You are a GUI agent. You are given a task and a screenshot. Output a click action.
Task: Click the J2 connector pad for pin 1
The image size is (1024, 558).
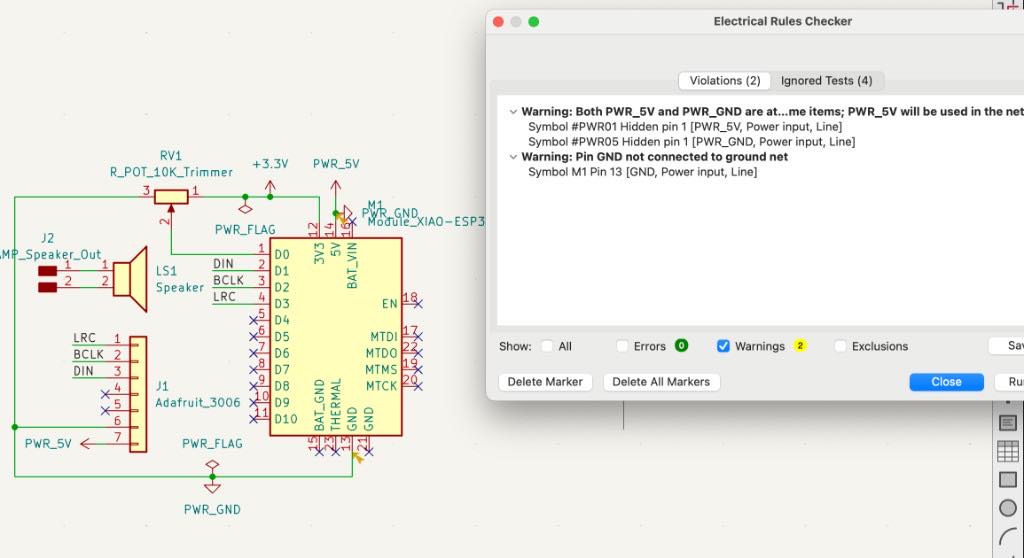pos(48,271)
